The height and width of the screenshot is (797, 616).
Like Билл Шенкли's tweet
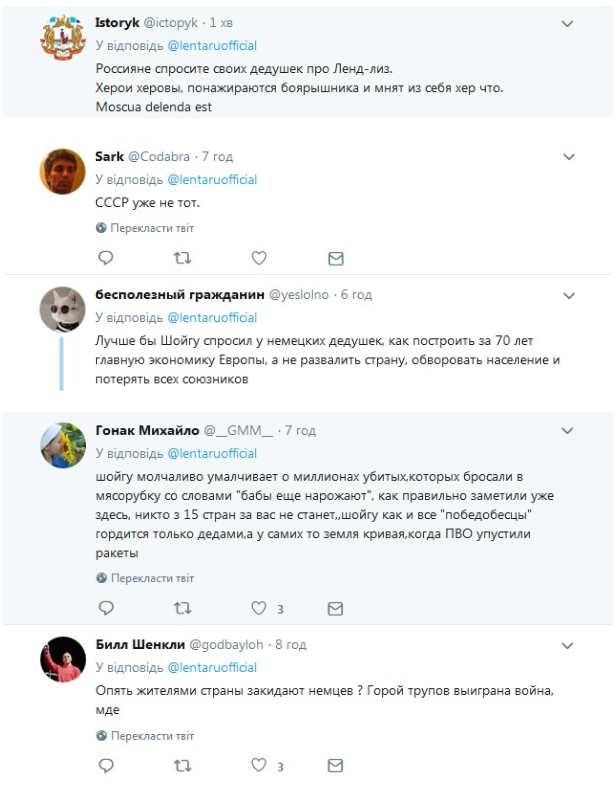point(259,766)
